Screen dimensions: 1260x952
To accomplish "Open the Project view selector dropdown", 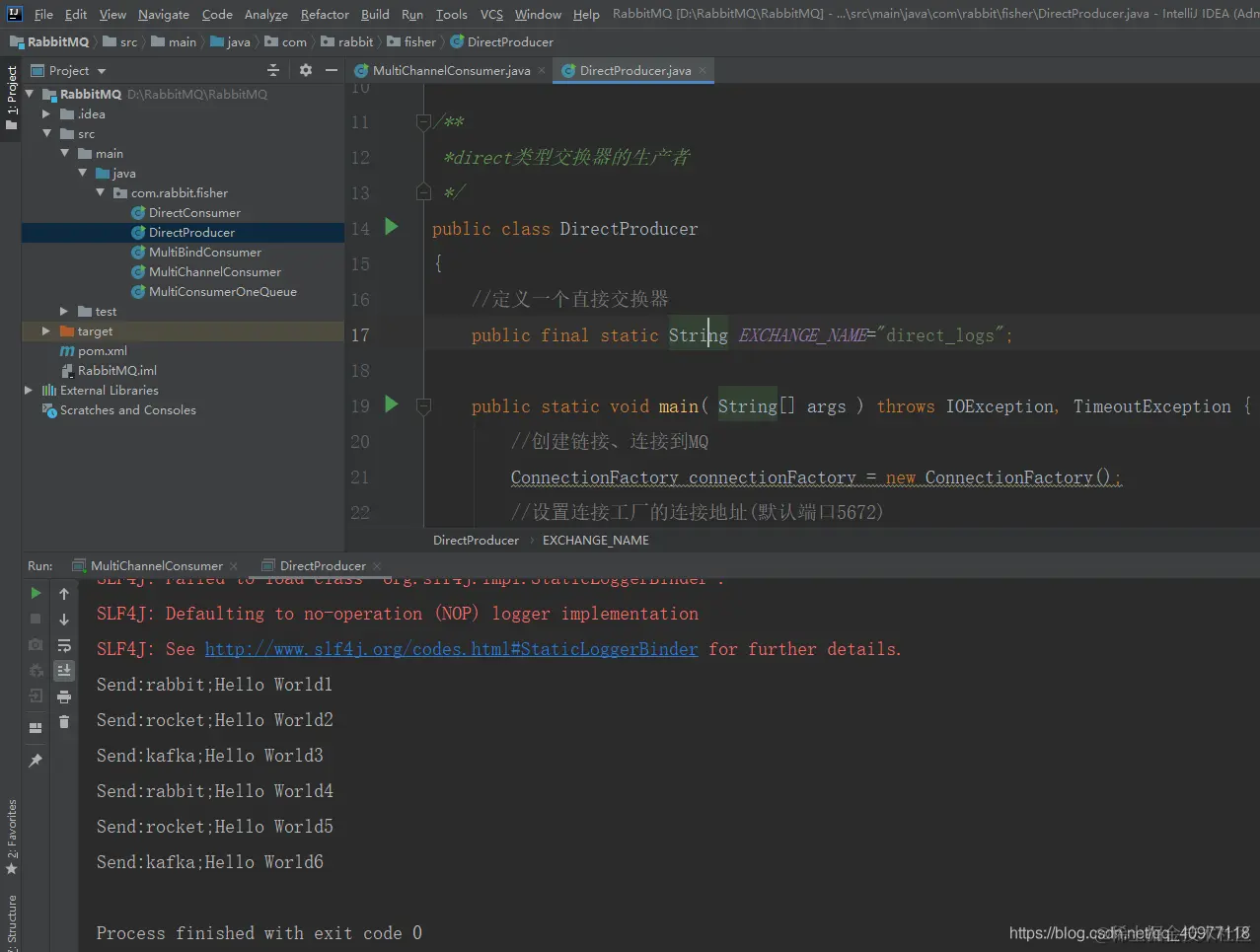I will (68, 70).
